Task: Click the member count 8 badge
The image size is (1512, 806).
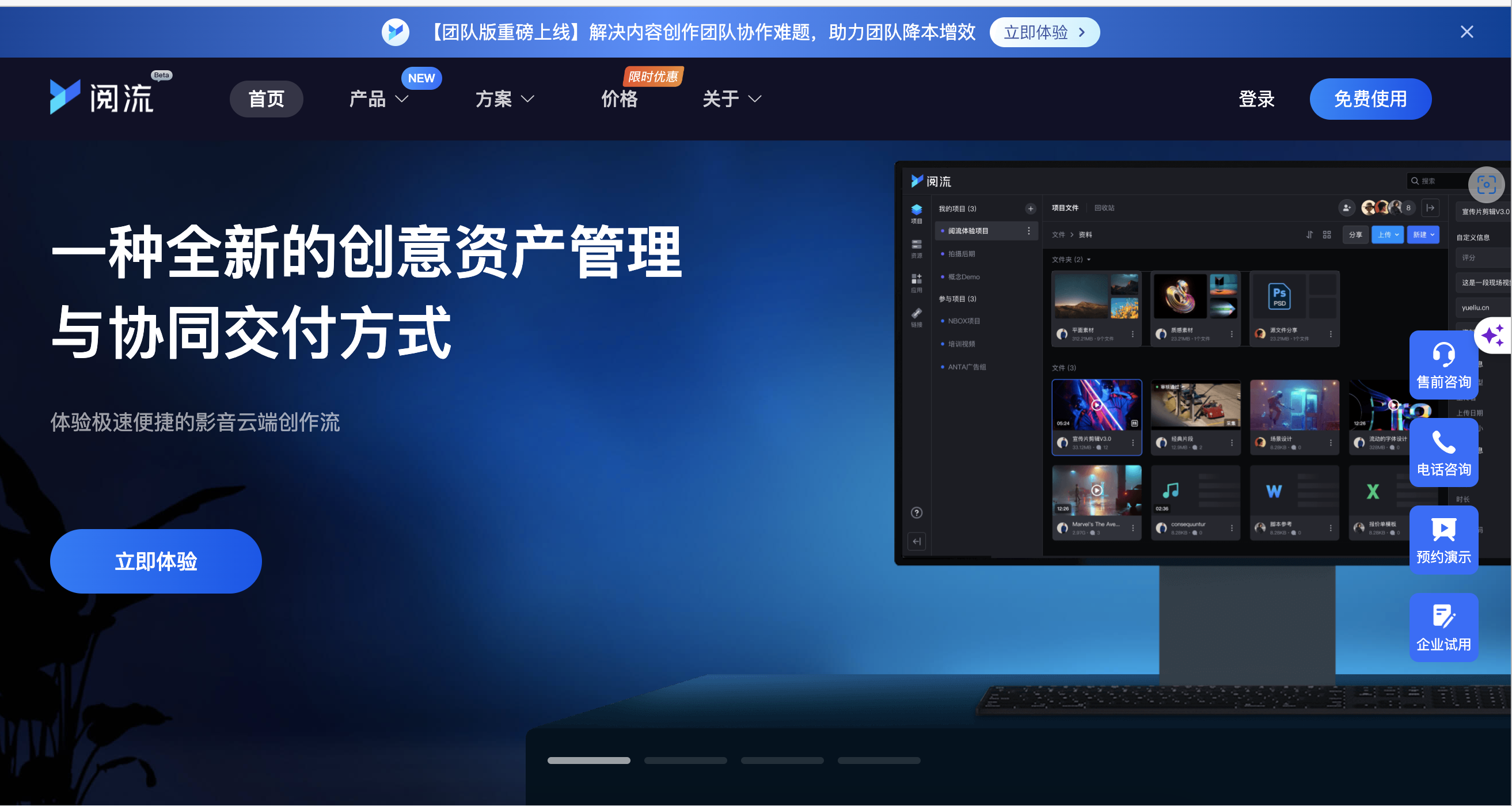Action: [1408, 208]
